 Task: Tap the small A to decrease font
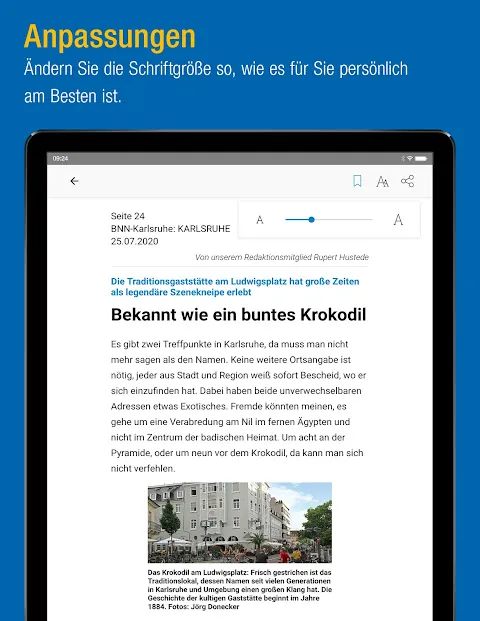click(x=260, y=220)
